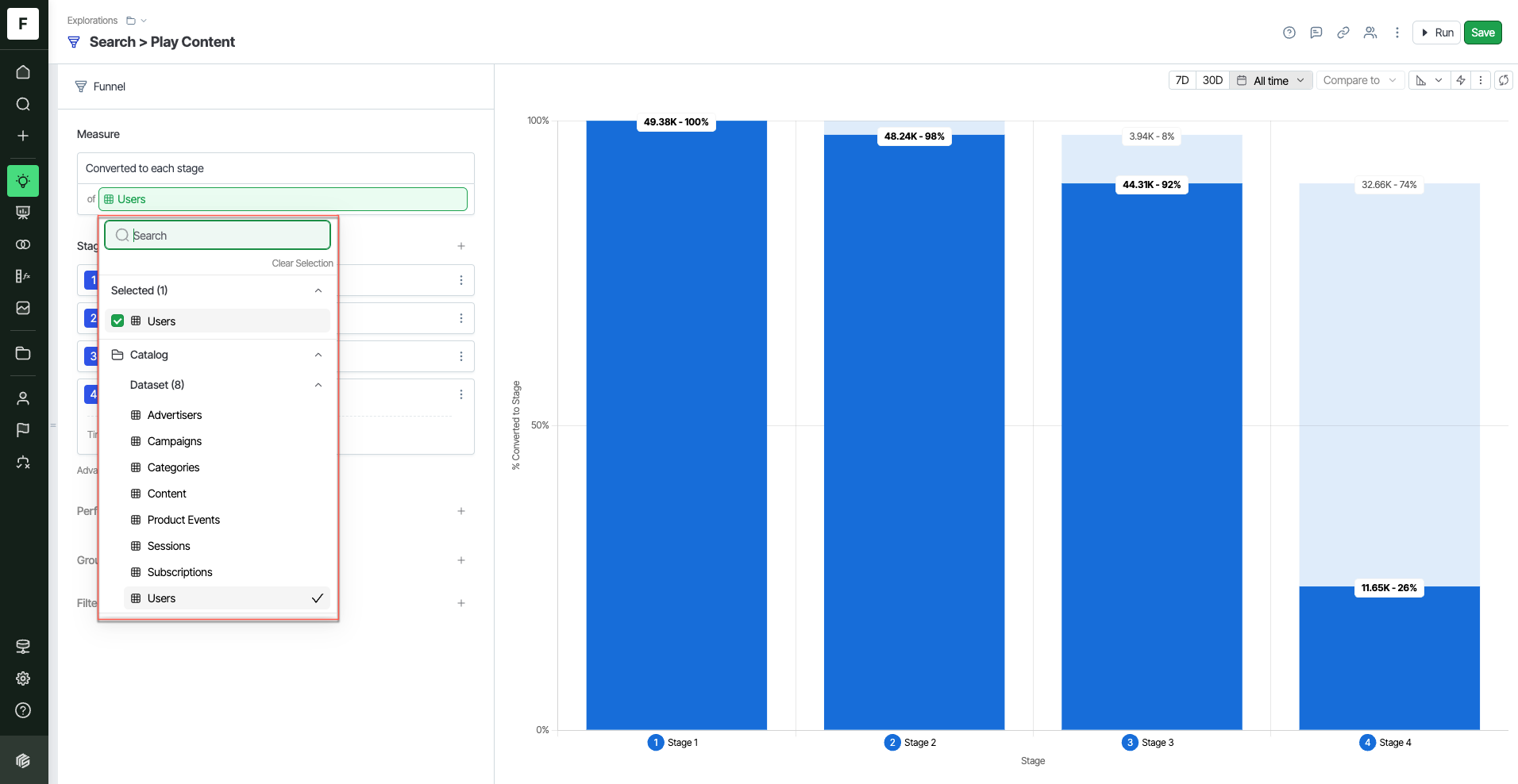Screen dimensions: 1518x784
Task: Select the Content dataset
Action: pos(227,494)
